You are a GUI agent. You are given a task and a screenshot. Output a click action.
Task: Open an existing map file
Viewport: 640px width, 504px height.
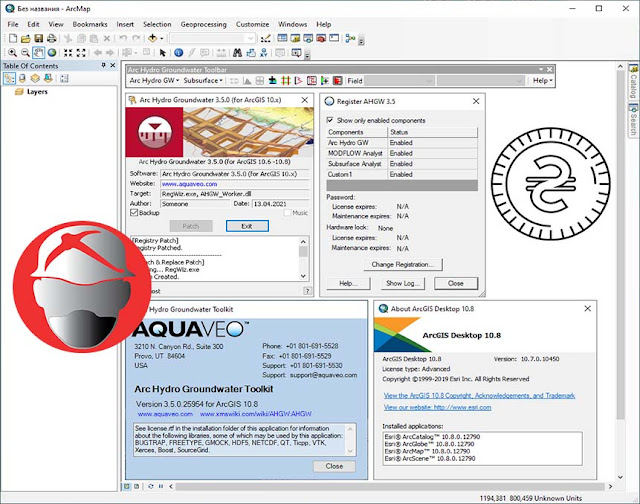[25, 38]
